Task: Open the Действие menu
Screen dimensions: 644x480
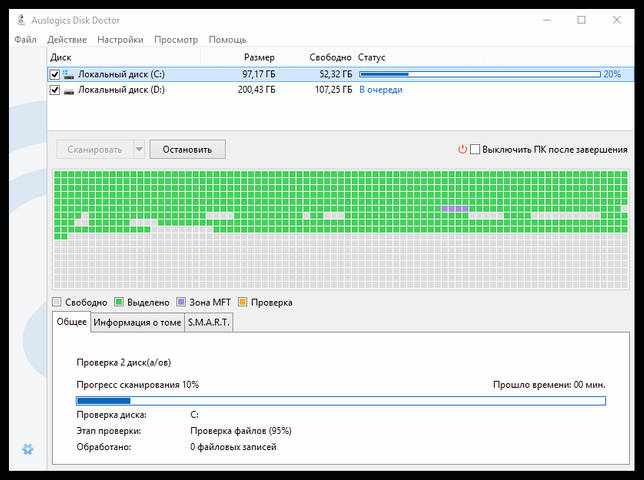Action: click(x=67, y=40)
